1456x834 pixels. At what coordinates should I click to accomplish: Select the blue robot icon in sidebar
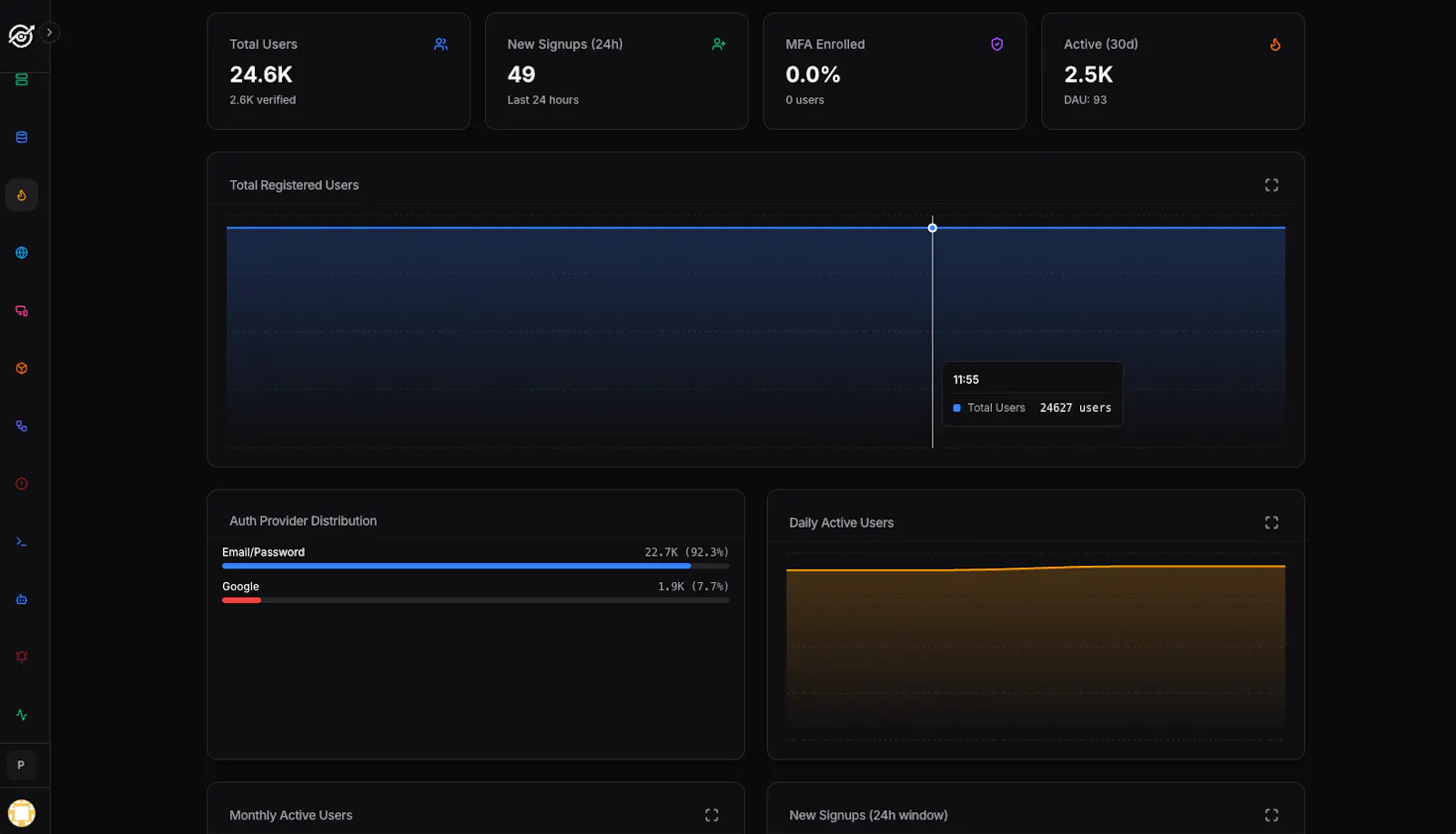(x=22, y=599)
